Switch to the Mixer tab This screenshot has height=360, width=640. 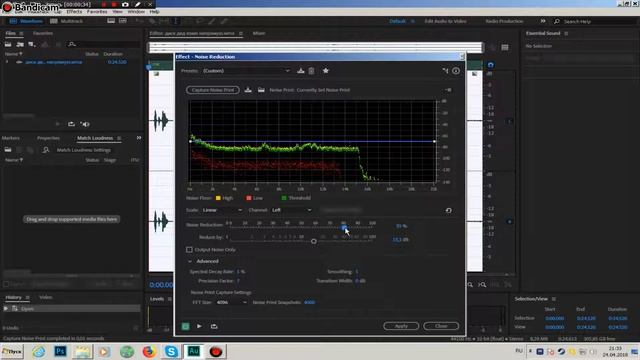tap(259, 33)
